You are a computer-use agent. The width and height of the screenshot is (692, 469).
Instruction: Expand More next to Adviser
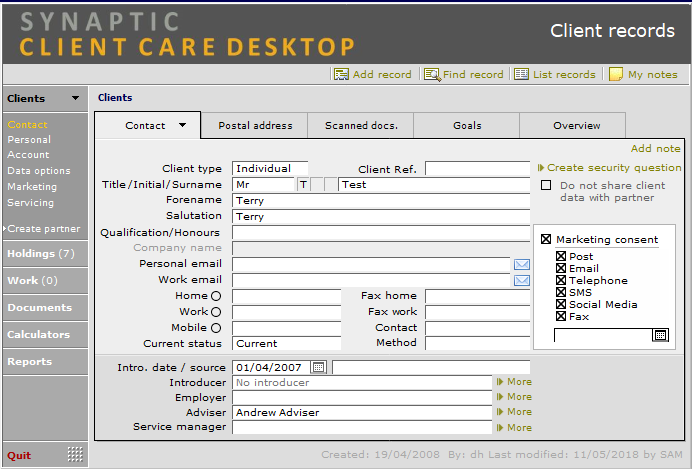[514, 412]
